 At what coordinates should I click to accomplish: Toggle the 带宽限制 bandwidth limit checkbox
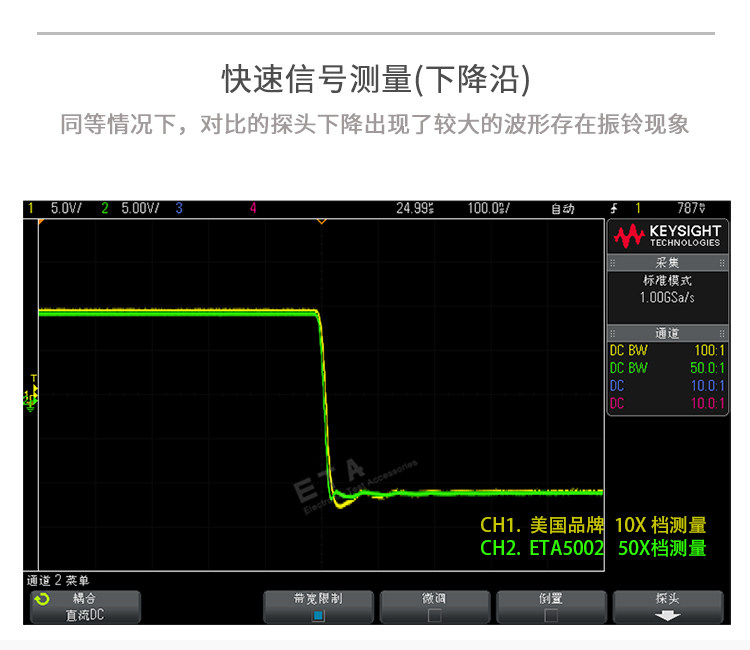tap(318, 615)
